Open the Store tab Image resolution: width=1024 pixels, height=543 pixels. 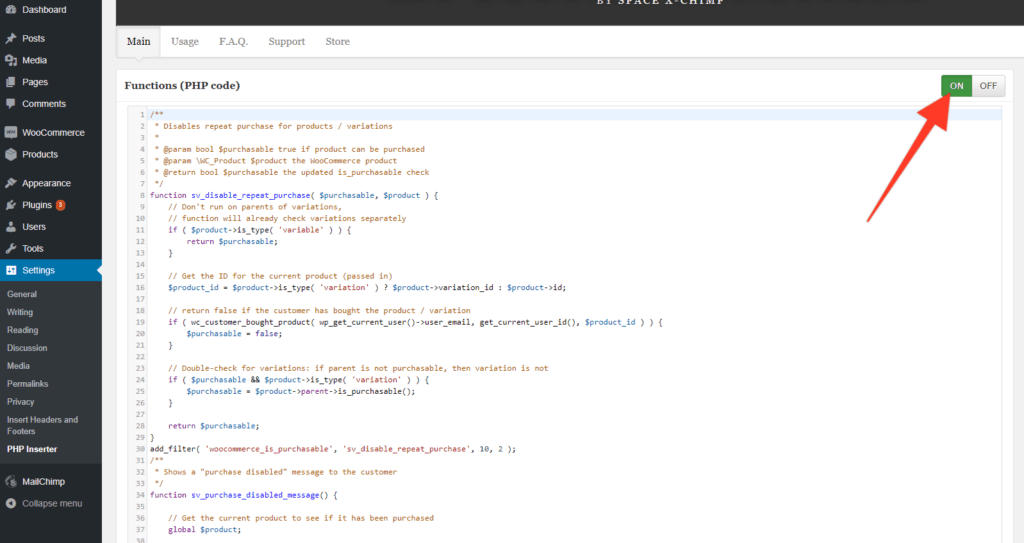(337, 42)
